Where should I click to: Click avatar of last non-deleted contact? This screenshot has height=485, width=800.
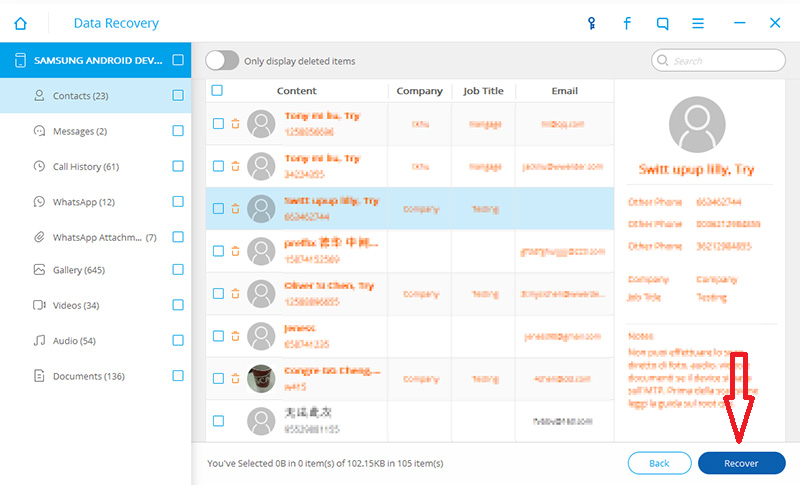(x=261, y=421)
